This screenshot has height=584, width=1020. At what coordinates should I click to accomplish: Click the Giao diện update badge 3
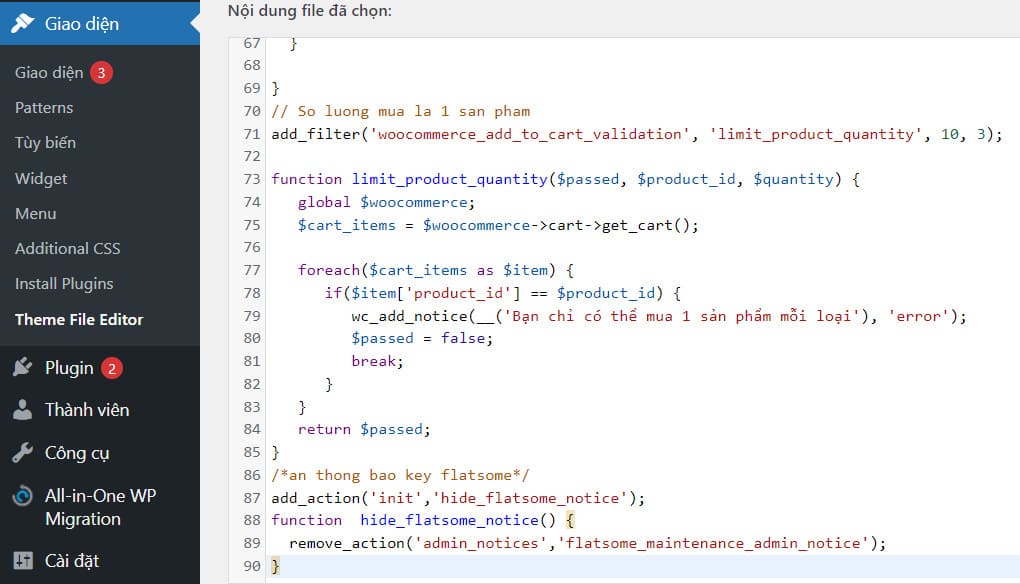(101, 73)
